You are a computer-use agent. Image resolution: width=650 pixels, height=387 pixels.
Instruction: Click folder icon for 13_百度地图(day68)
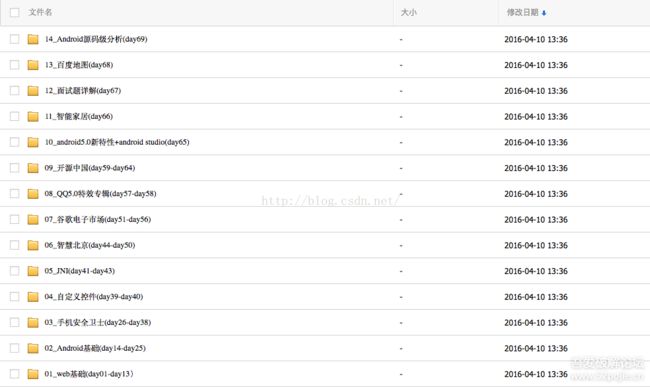tap(33, 65)
